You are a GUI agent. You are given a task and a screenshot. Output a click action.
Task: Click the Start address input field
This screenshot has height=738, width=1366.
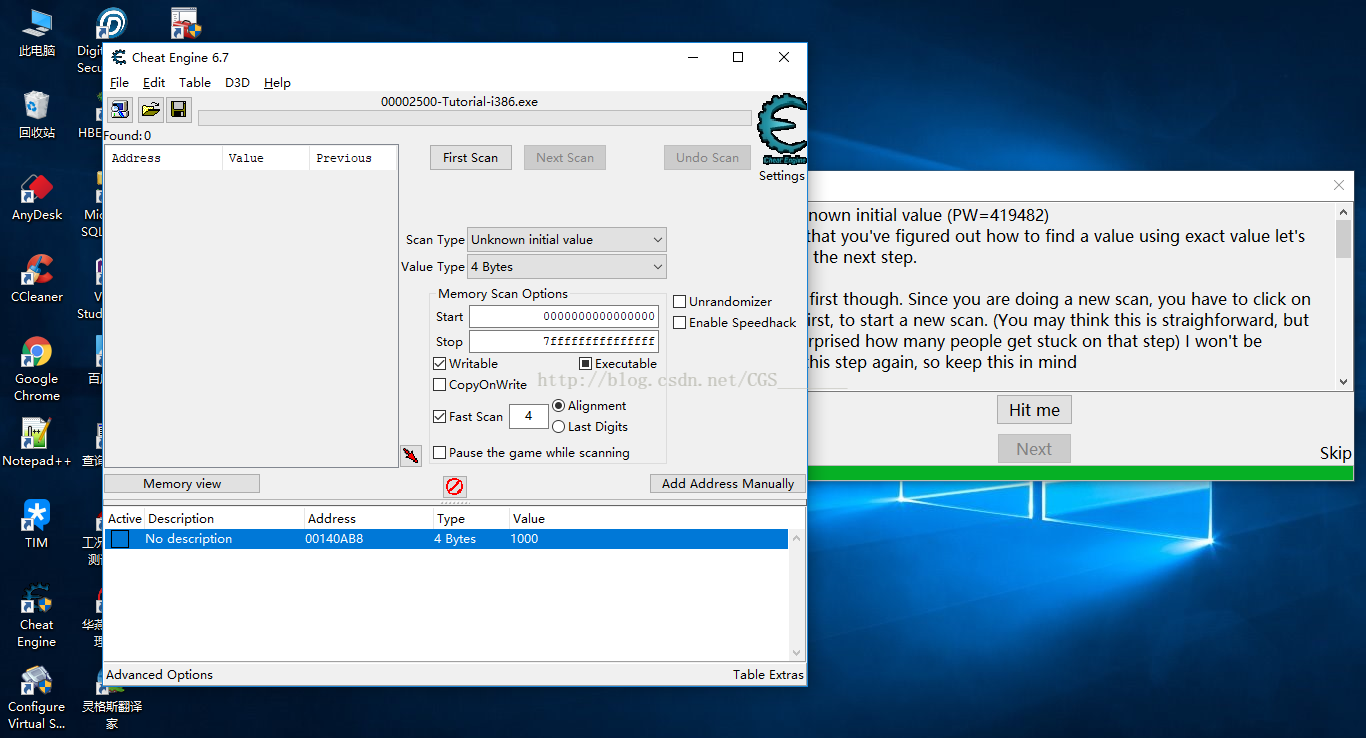tap(564, 317)
